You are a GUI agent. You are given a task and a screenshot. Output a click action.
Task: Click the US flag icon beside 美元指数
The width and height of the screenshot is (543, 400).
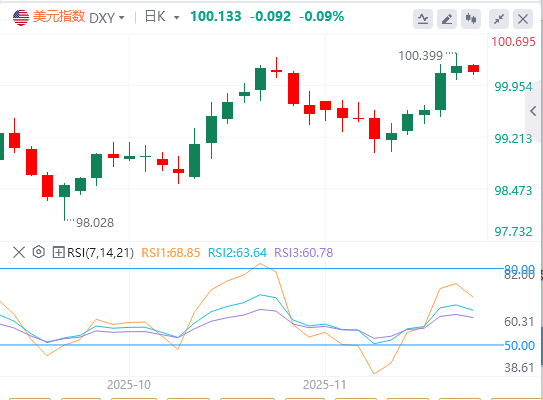[21, 17]
